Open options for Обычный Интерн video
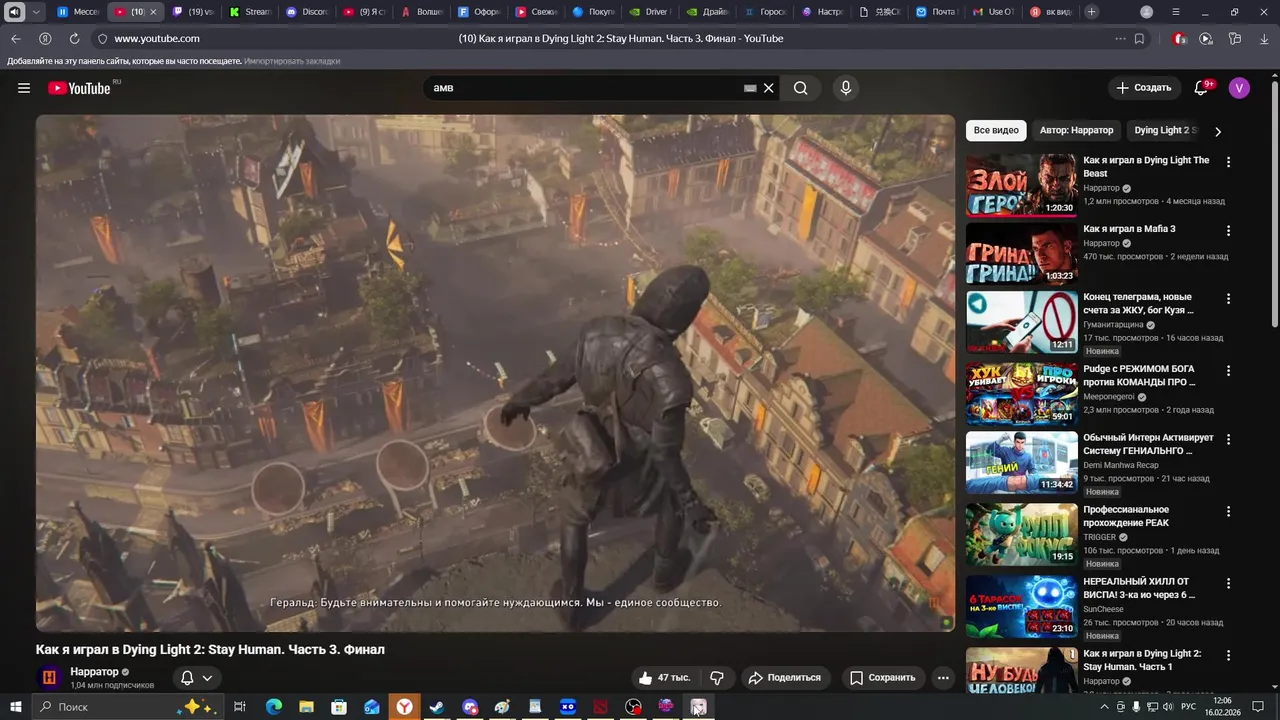1280x720 pixels. [x=1228, y=439]
